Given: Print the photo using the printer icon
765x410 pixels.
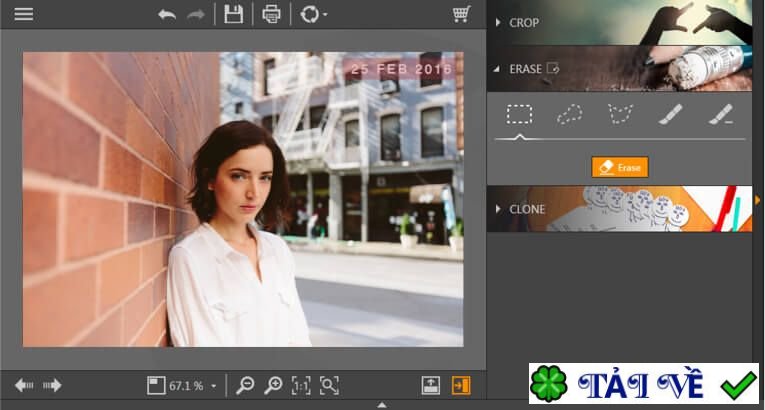Looking at the screenshot, I should click(x=271, y=14).
